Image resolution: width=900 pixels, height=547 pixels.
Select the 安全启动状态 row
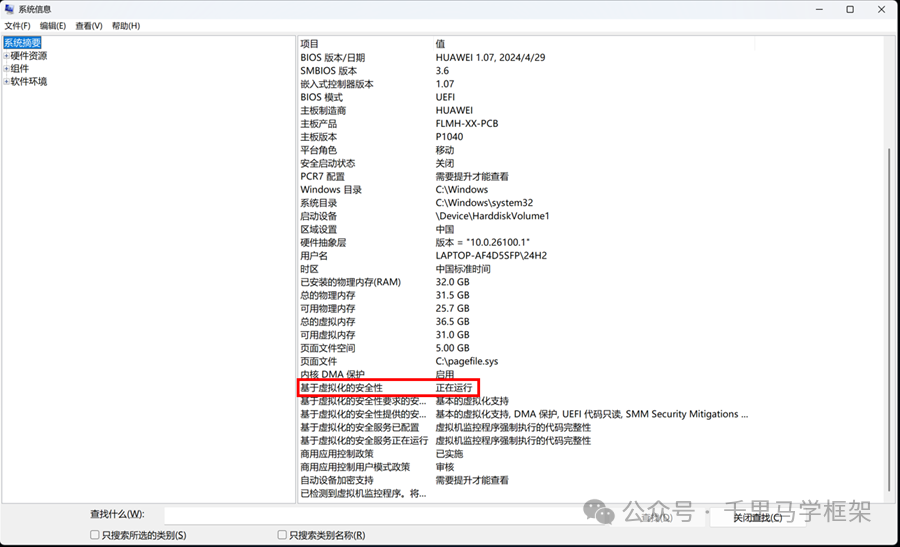pos(526,163)
